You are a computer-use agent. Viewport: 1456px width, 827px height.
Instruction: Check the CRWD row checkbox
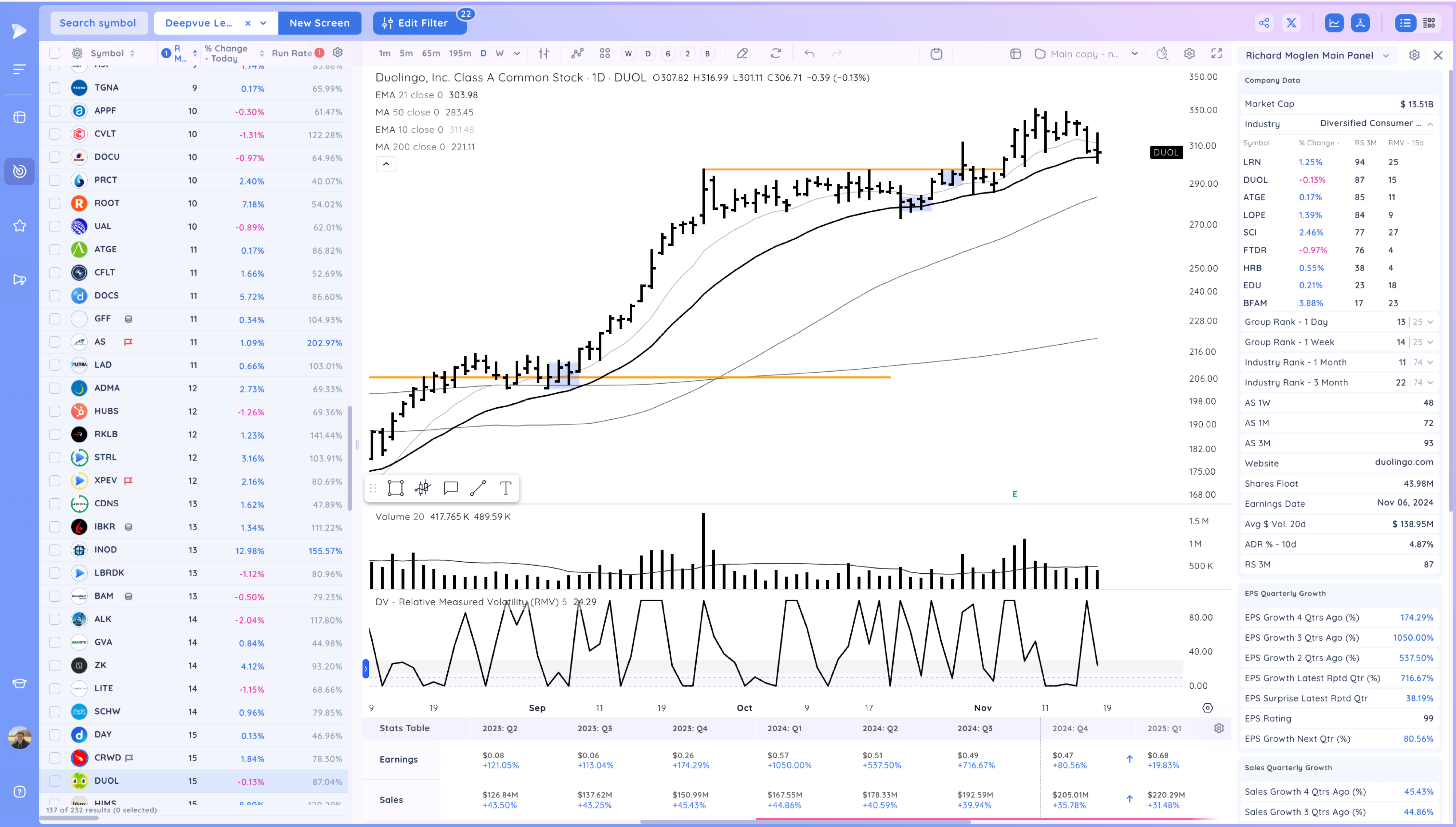pyautogui.click(x=55, y=758)
